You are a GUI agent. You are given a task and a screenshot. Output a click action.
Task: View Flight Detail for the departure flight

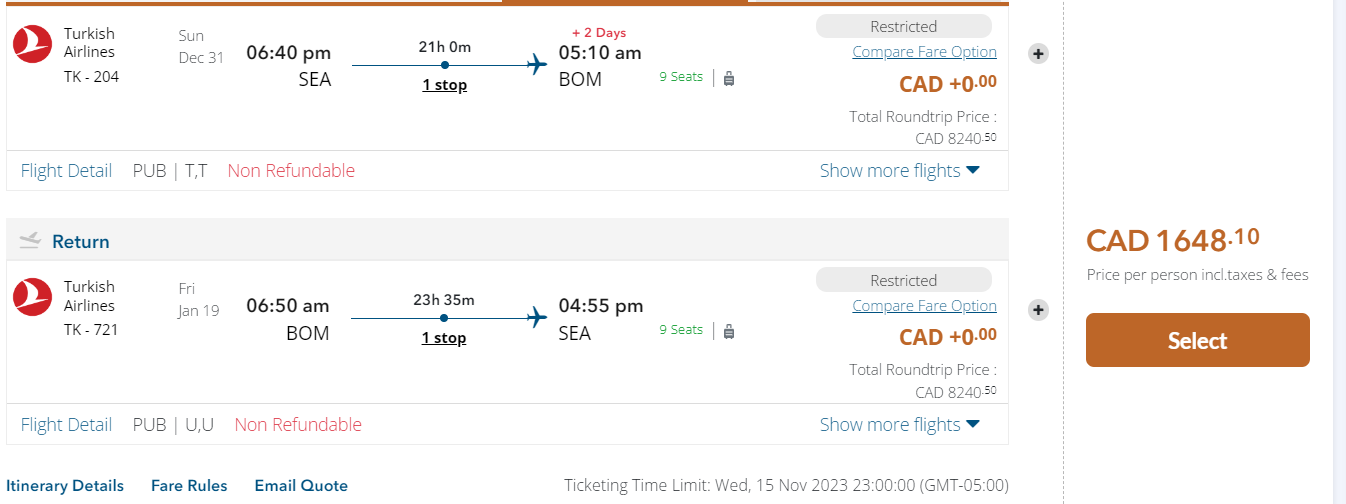pyautogui.click(x=66, y=171)
